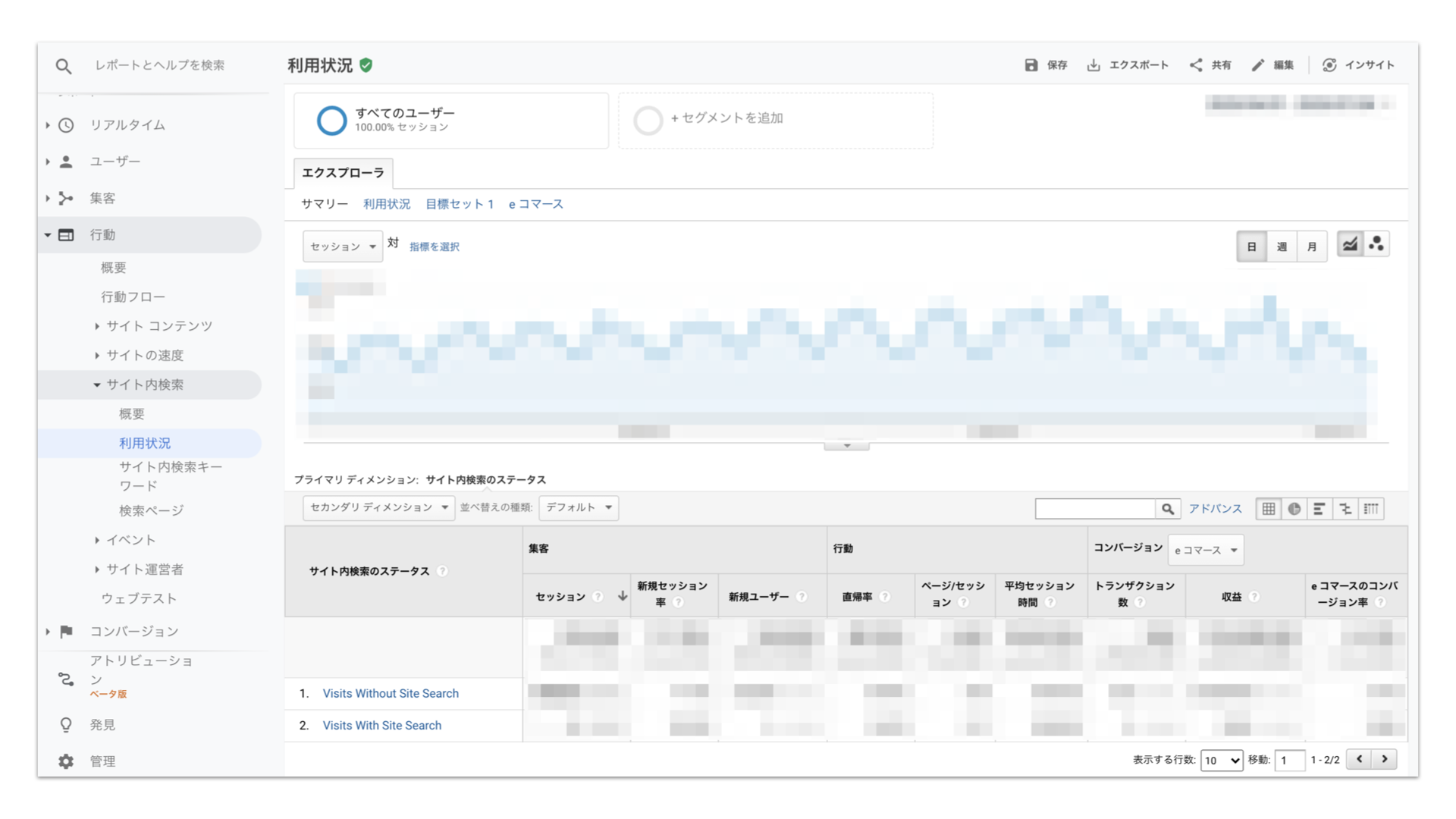Open the e コマース conversion dropdown
Image resolution: width=1456 pixels, height=819 pixels.
click(1206, 550)
